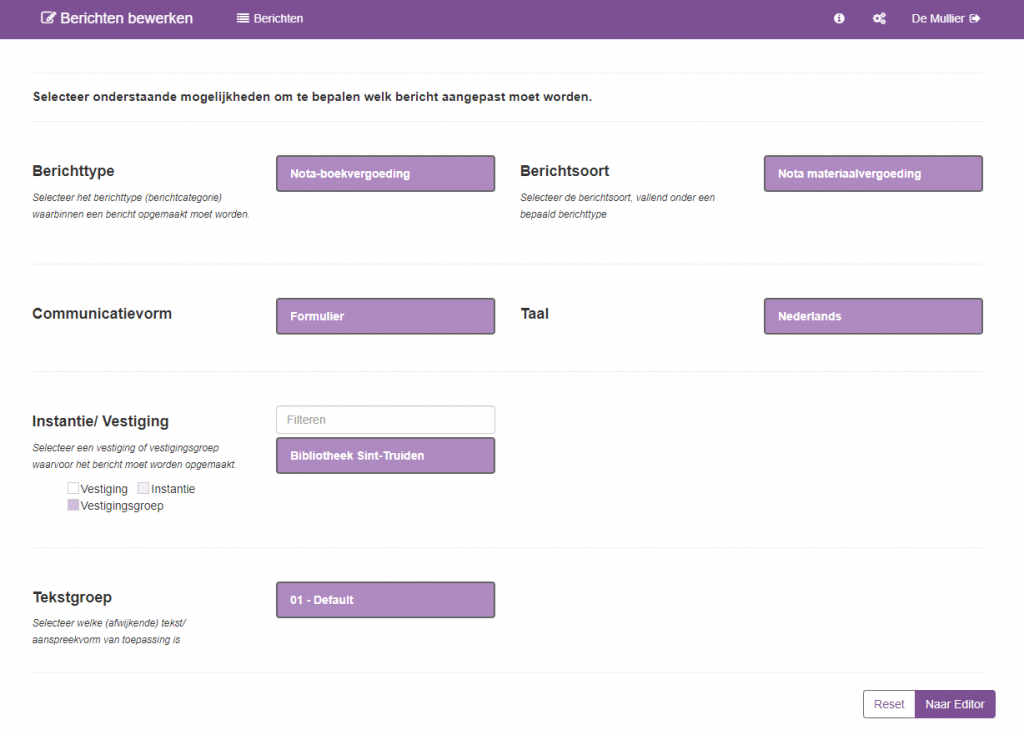
Task: Change the Formulier communicatievorm selection
Action: point(385,316)
